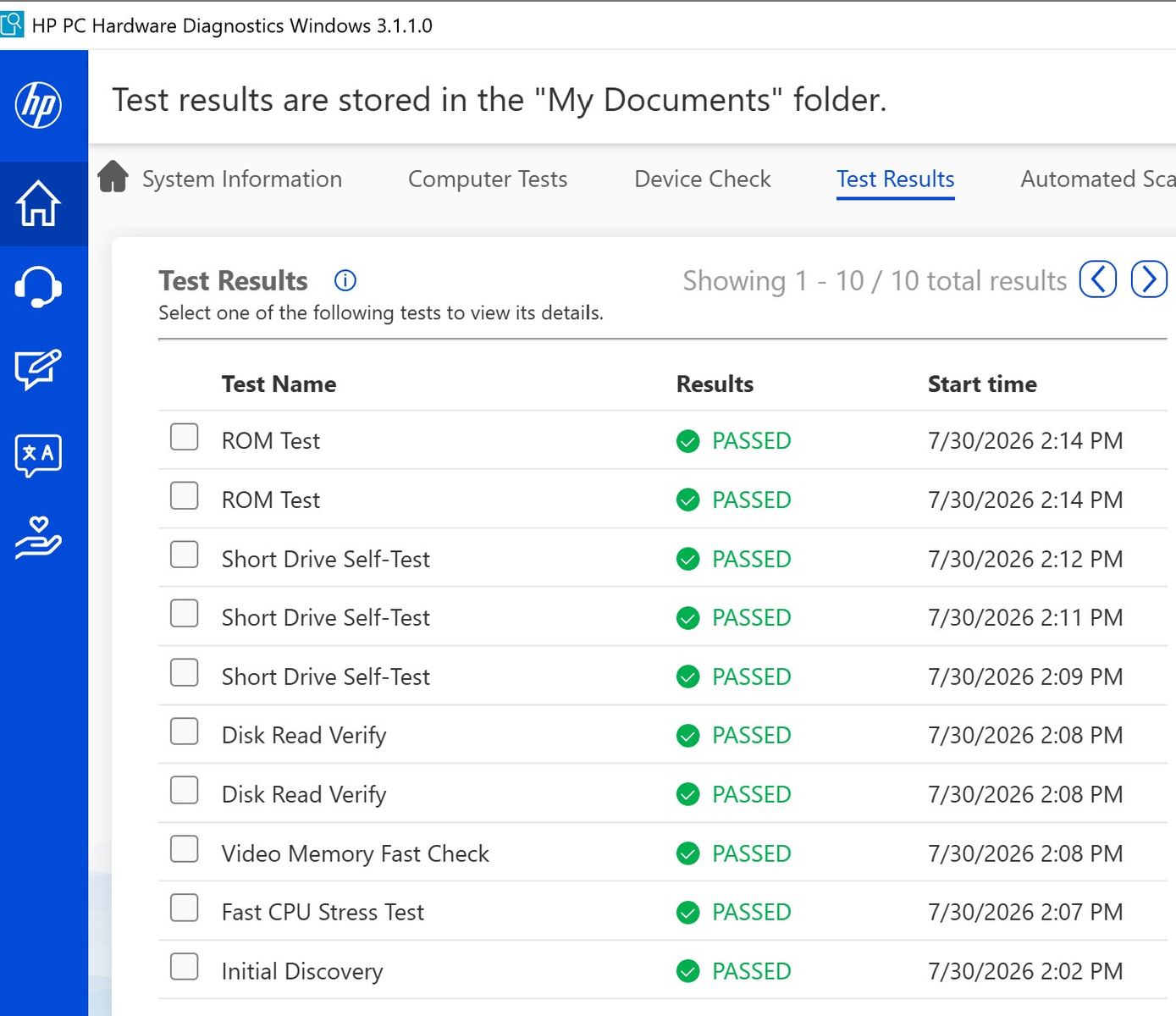Check the Short Drive Self-Test 2:11 PM checkbox
The width and height of the screenshot is (1176, 1016).
185,614
